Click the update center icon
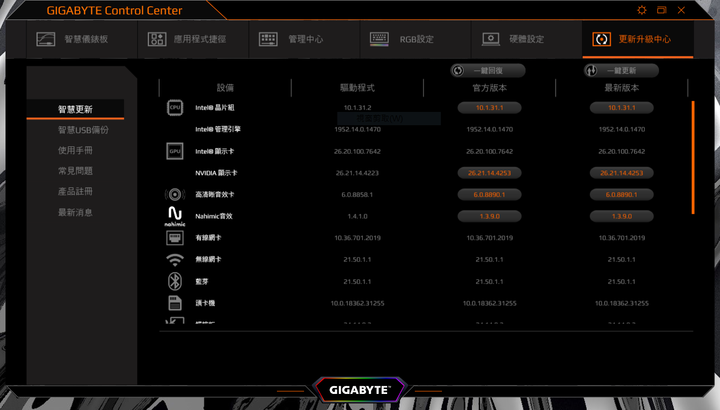This screenshot has height=410, width=720. (602, 39)
